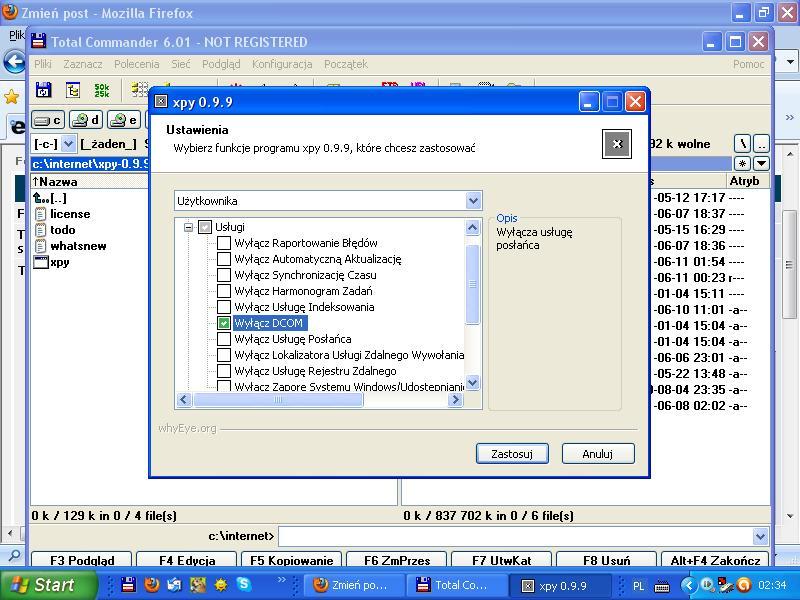The height and width of the screenshot is (600, 800).
Task: Check Wyłącz Synchronizację Czasu
Action: [x=223, y=275]
